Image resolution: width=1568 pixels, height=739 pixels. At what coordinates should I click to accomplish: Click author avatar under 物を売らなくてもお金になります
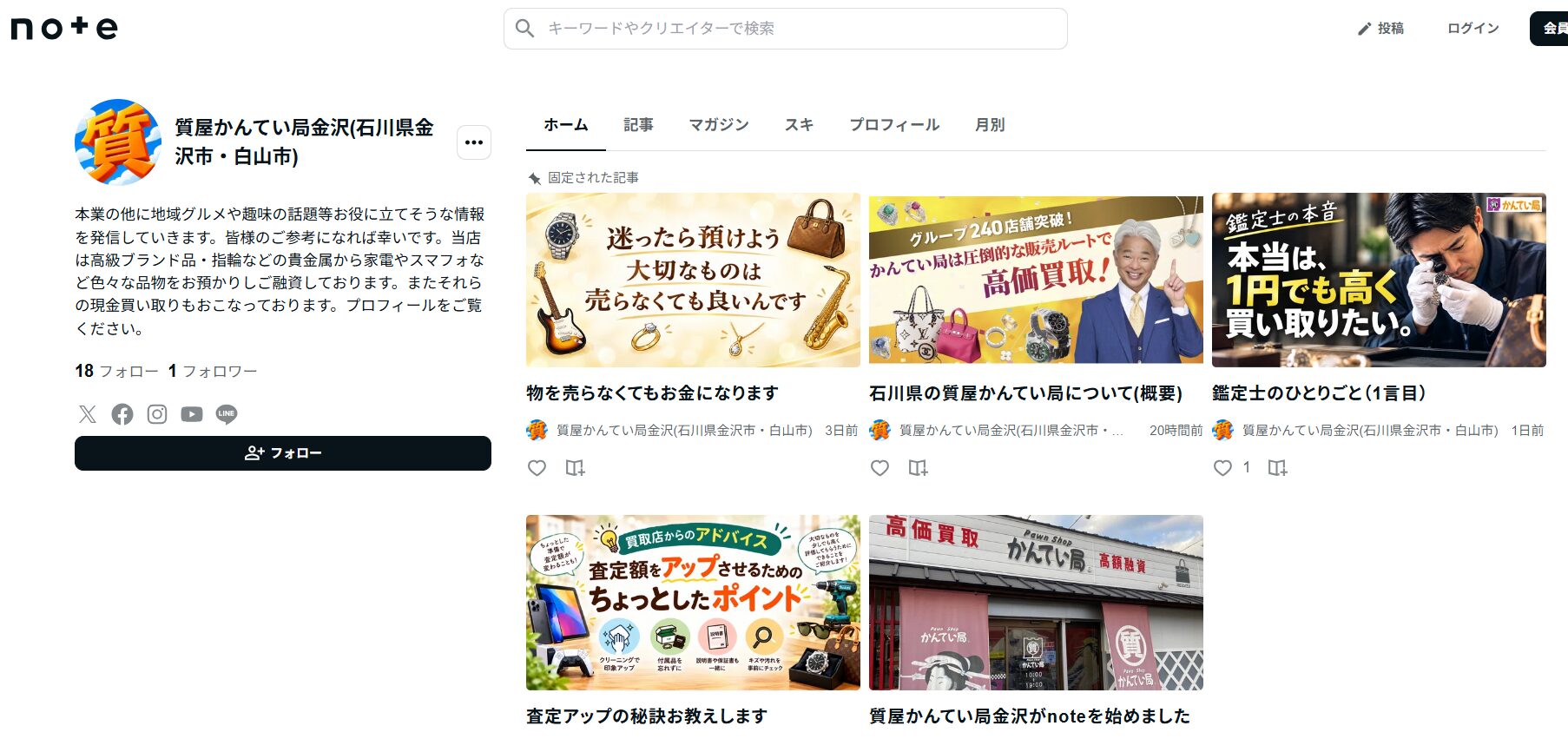coord(537,430)
